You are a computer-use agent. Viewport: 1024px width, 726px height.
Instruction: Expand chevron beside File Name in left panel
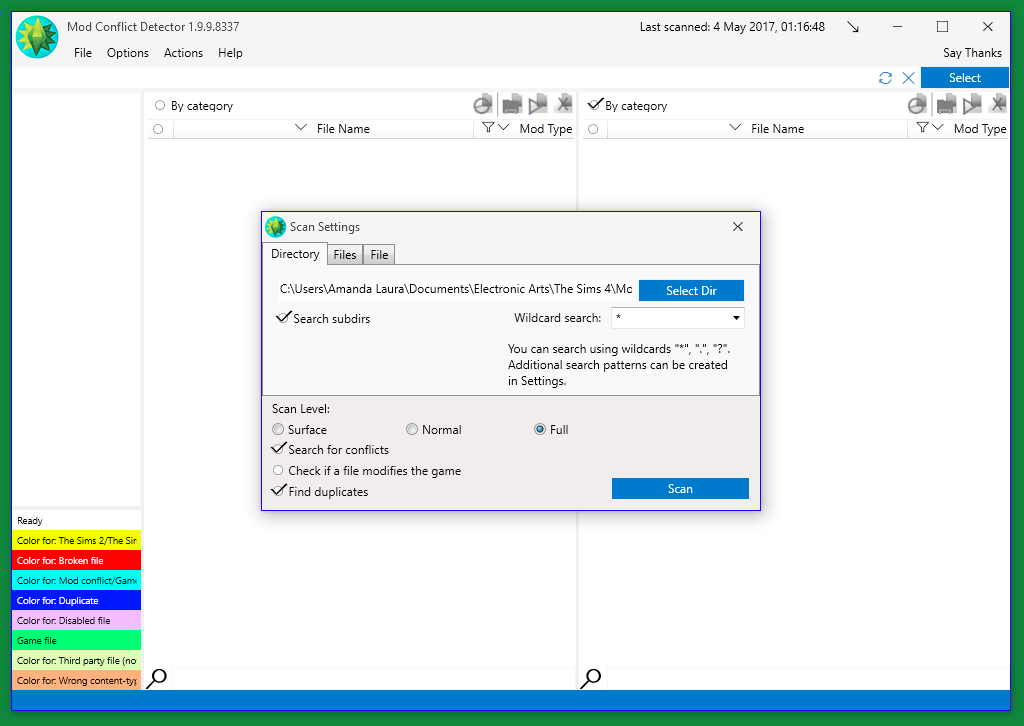(300, 127)
